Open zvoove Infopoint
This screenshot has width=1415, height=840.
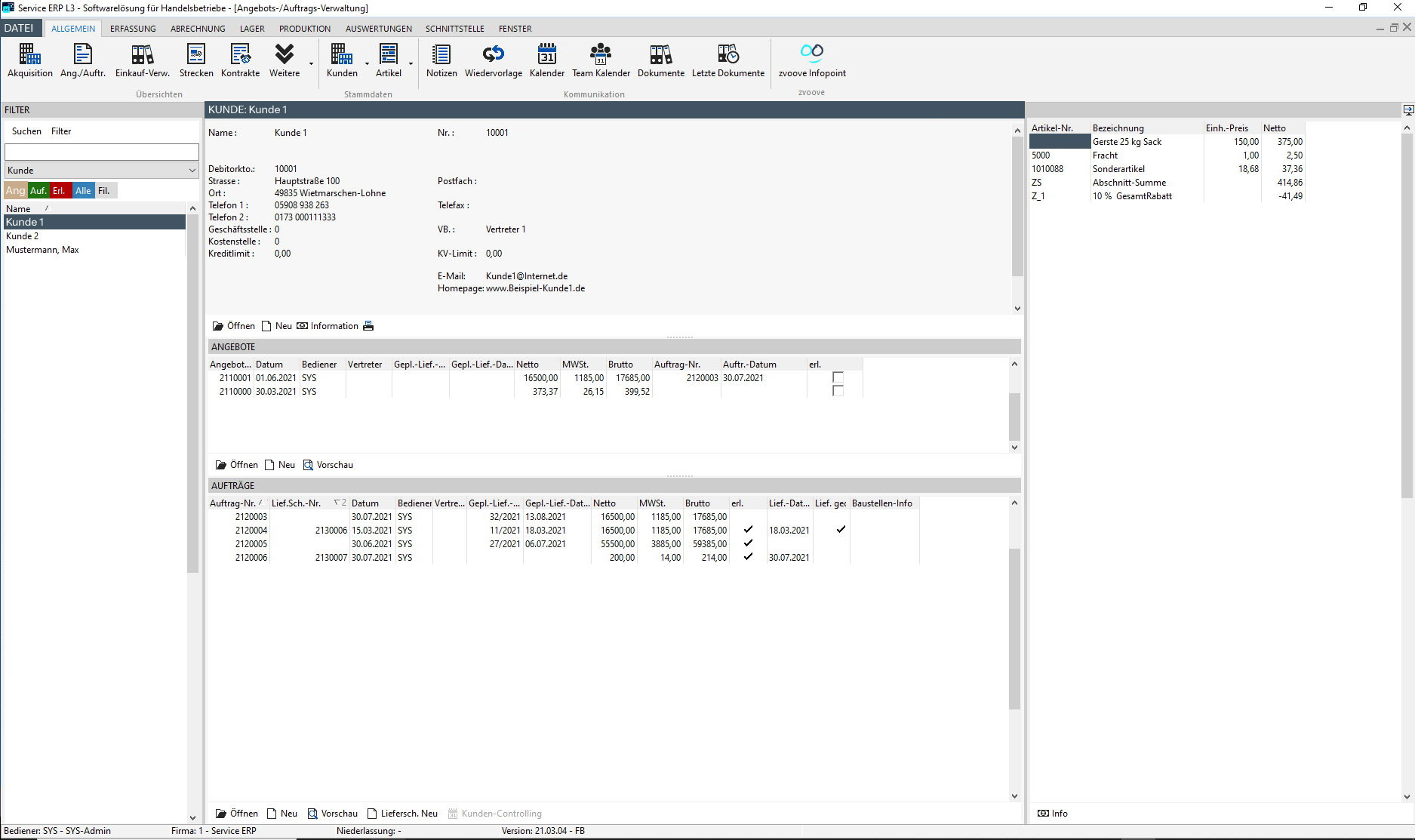pos(812,60)
